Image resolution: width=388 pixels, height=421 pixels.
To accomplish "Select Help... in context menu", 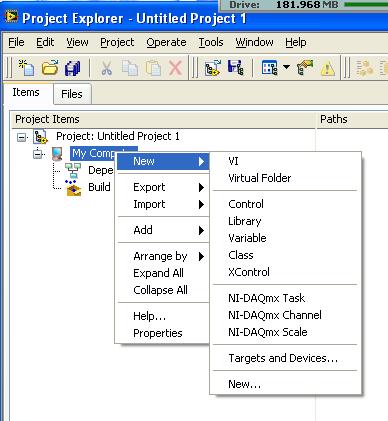I will click(163, 316).
